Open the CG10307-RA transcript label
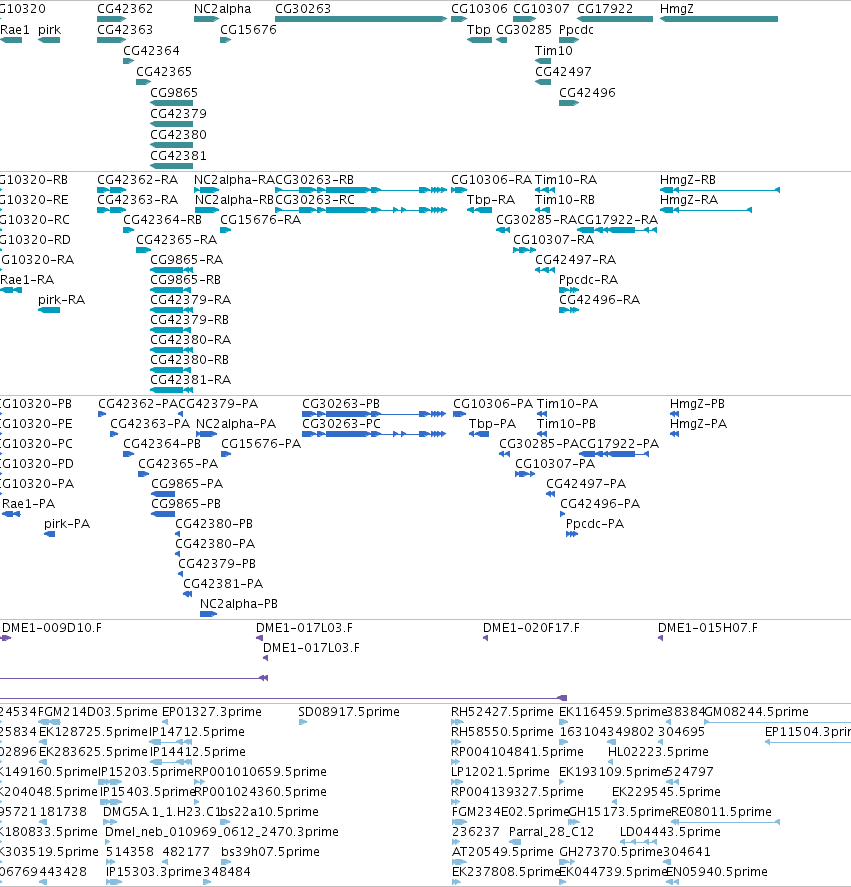This screenshot has height=887, width=851. (x=553, y=240)
